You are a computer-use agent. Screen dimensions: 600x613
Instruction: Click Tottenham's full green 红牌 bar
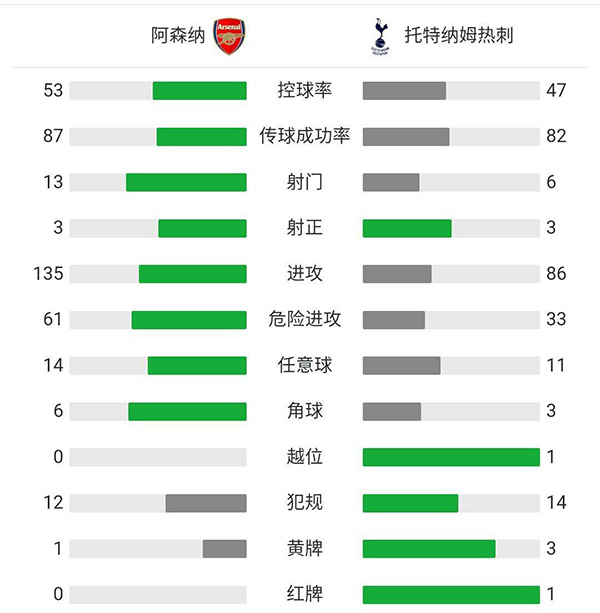pyautogui.click(x=451, y=594)
